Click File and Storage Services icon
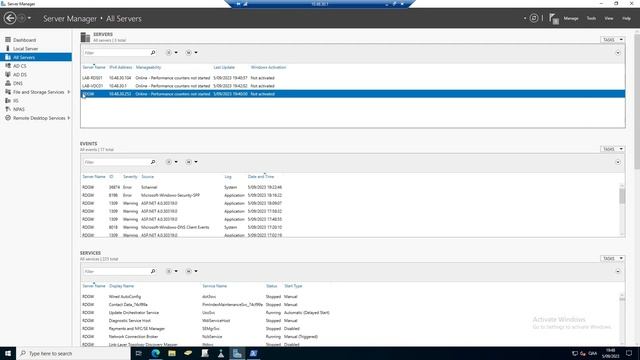 click(x=8, y=92)
